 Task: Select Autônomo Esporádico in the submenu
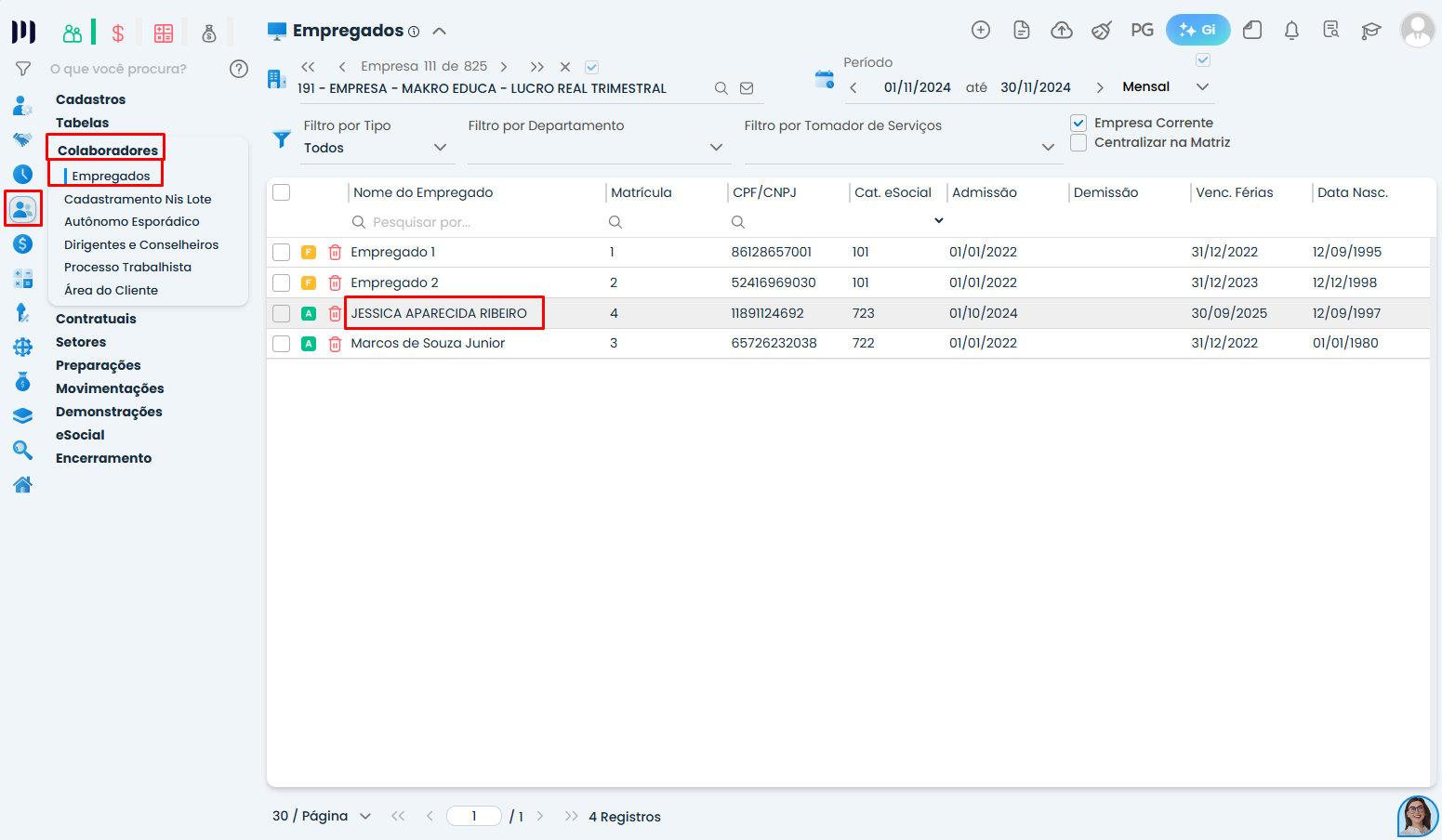pos(132,222)
